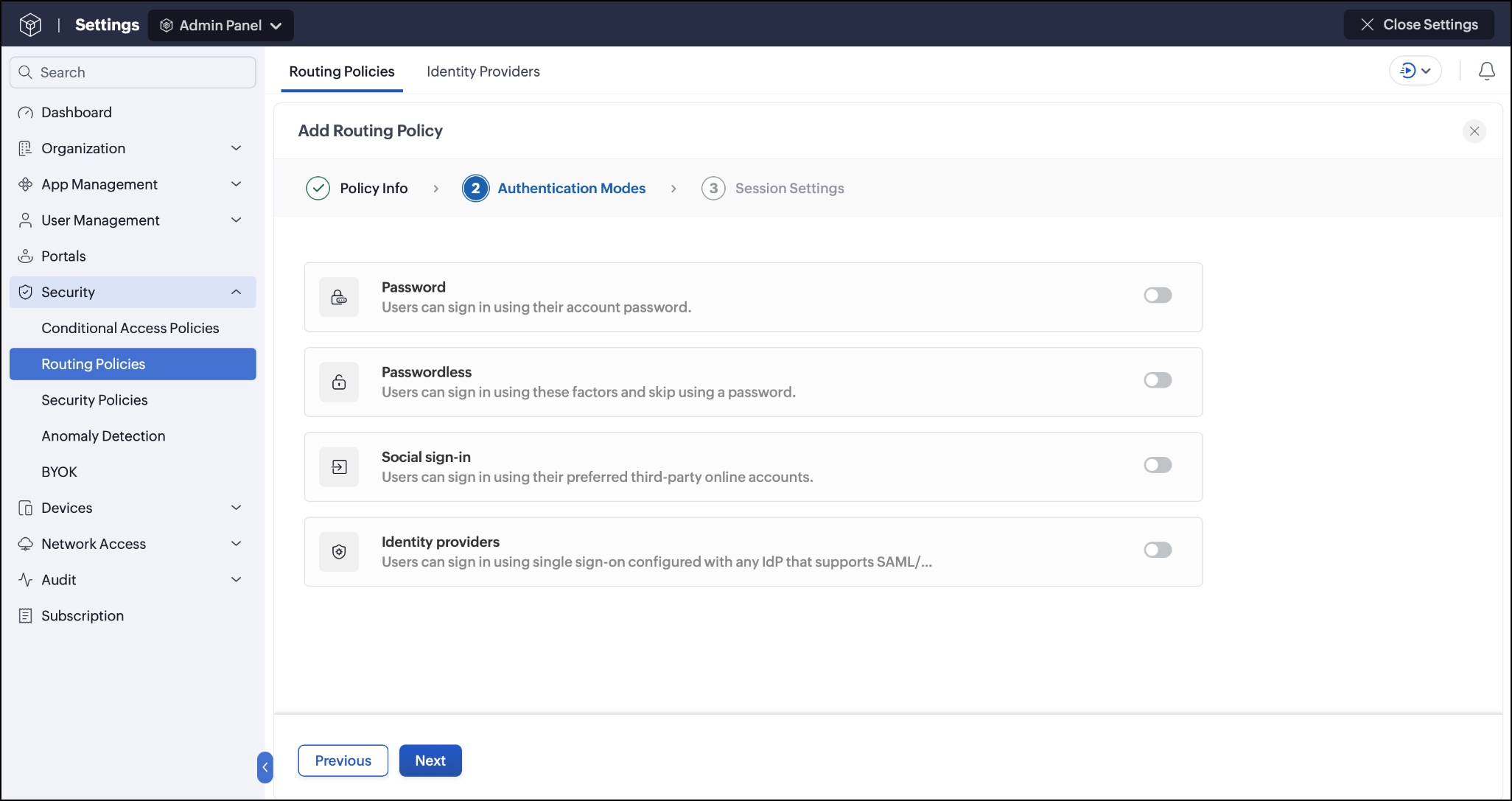Screen dimensions: 1512x801
Task: Switch to the Identity Providers tab
Action: pyautogui.click(x=483, y=71)
